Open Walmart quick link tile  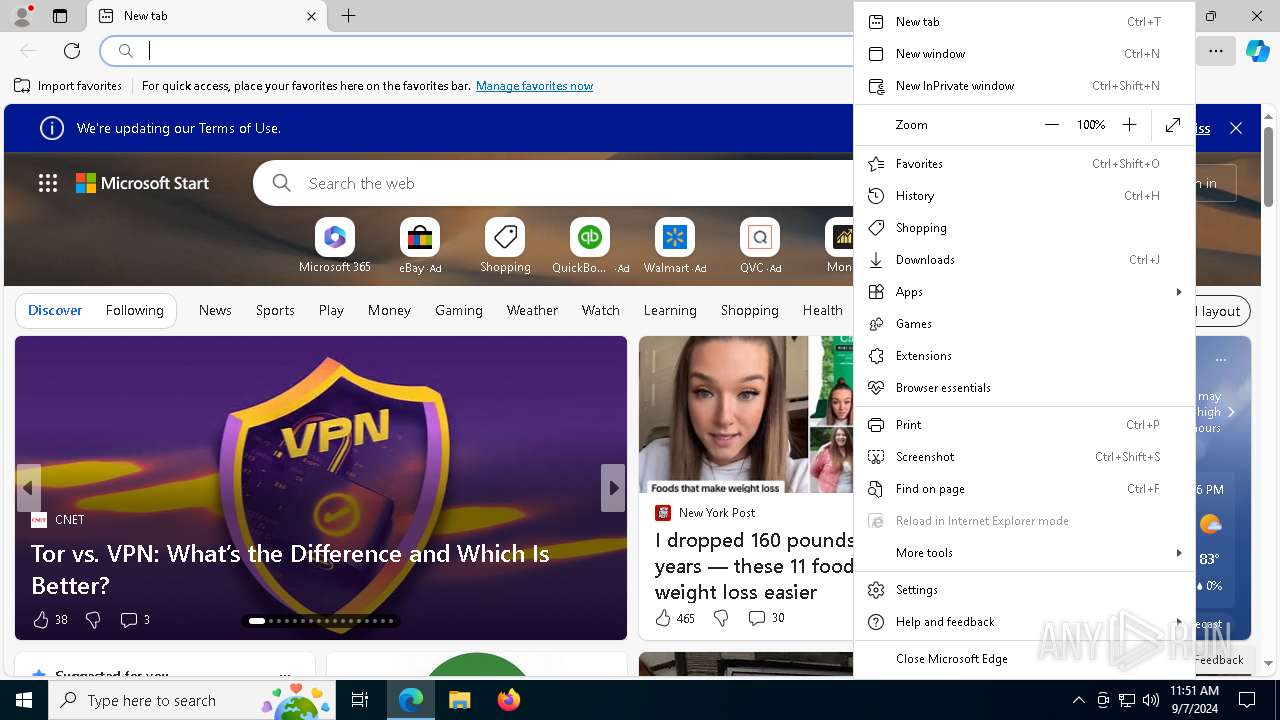(x=675, y=246)
